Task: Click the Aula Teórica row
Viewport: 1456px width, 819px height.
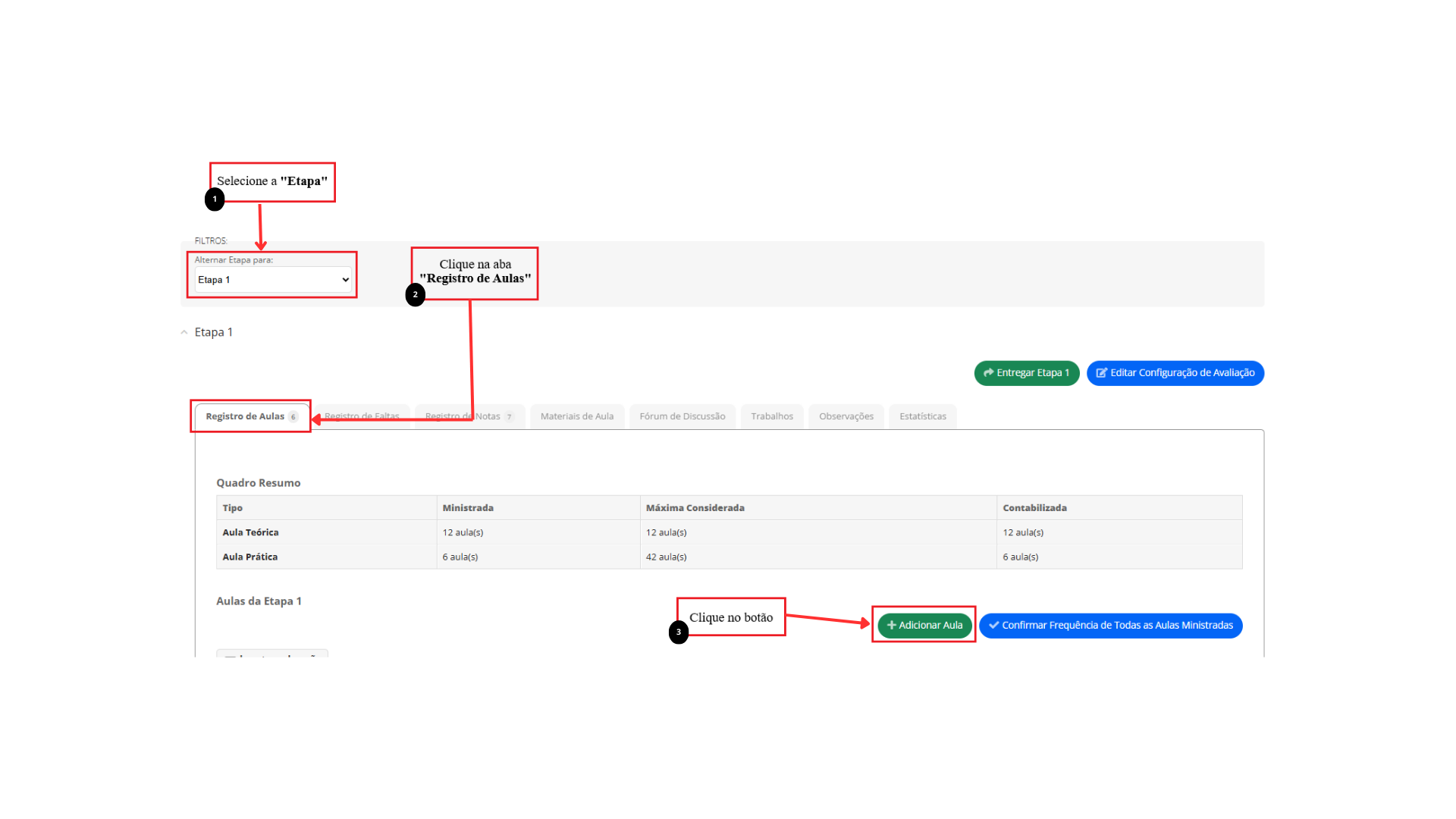Action: [x=250, y=532]
